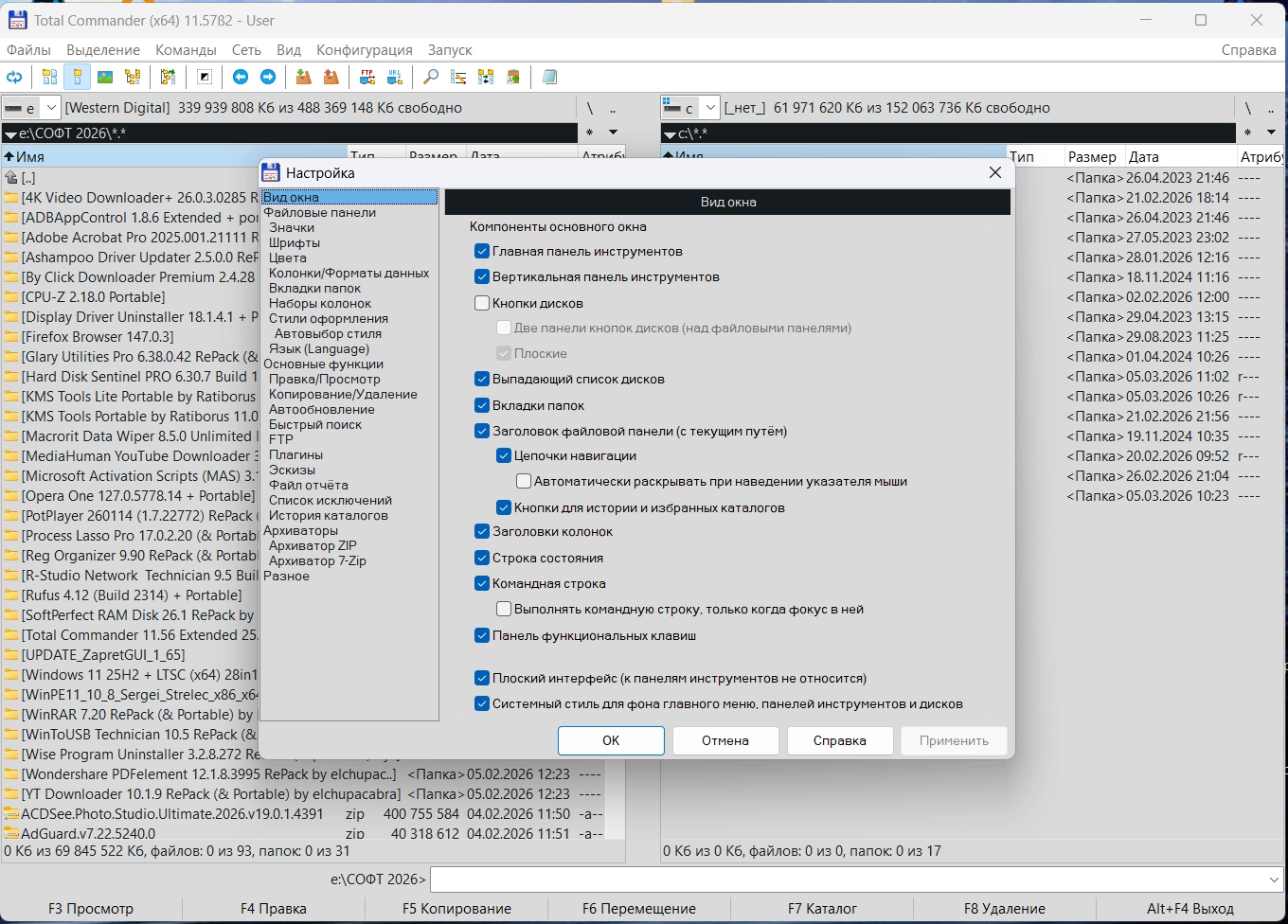
Task: Click the Reread source refresh icon
Action: click(14, 78)
